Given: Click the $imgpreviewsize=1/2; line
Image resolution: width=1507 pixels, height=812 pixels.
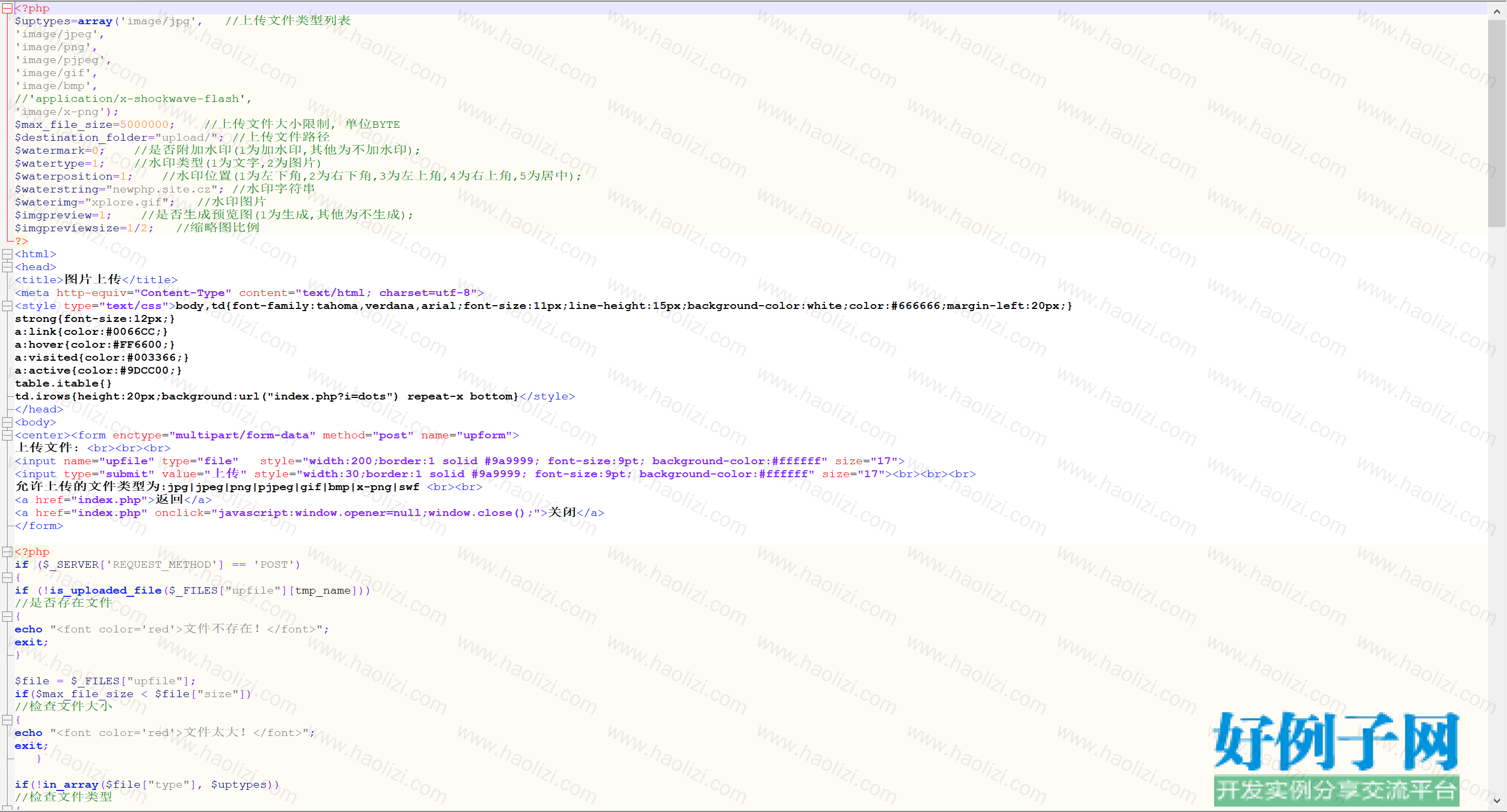Looking at the screenshot, I should (137, 228).
